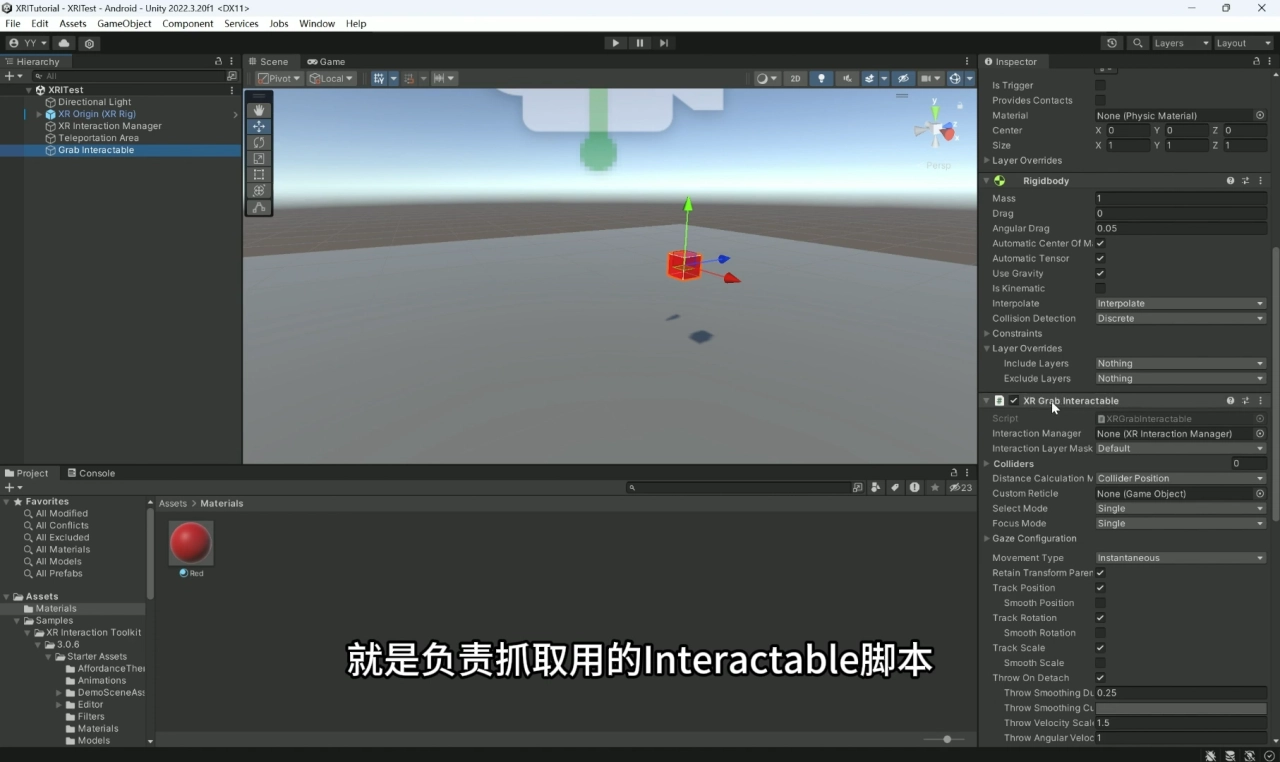1280x762 pixels.
Task: Open Movement Type dropdown
Action: 1180,558
